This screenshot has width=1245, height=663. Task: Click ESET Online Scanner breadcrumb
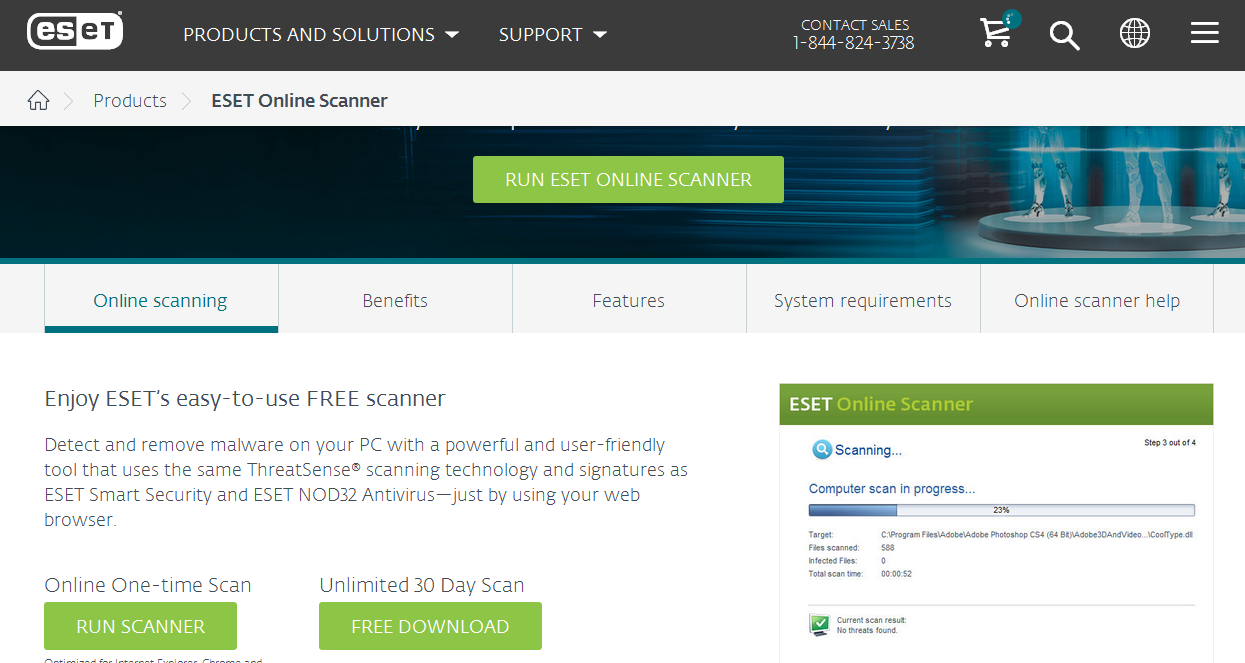[299, 101]
